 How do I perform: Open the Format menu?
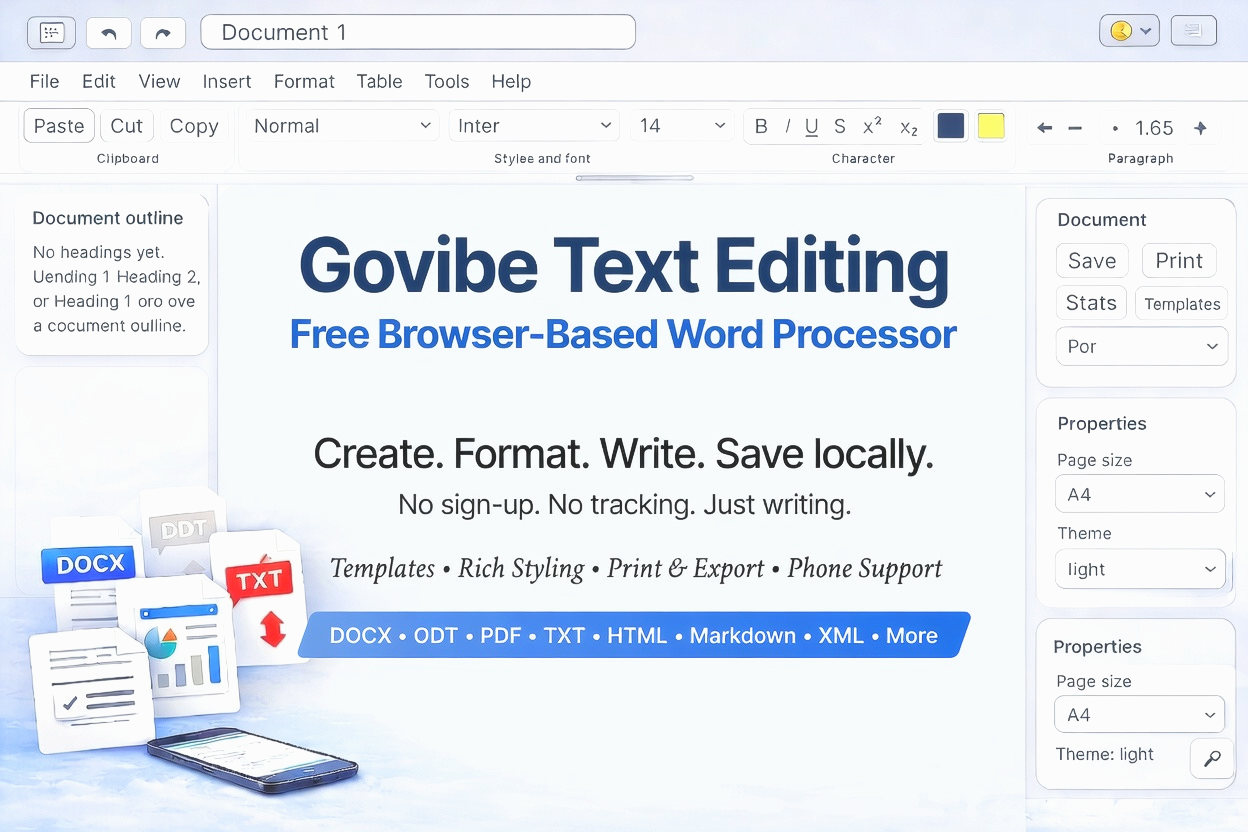tap(304, 82)
